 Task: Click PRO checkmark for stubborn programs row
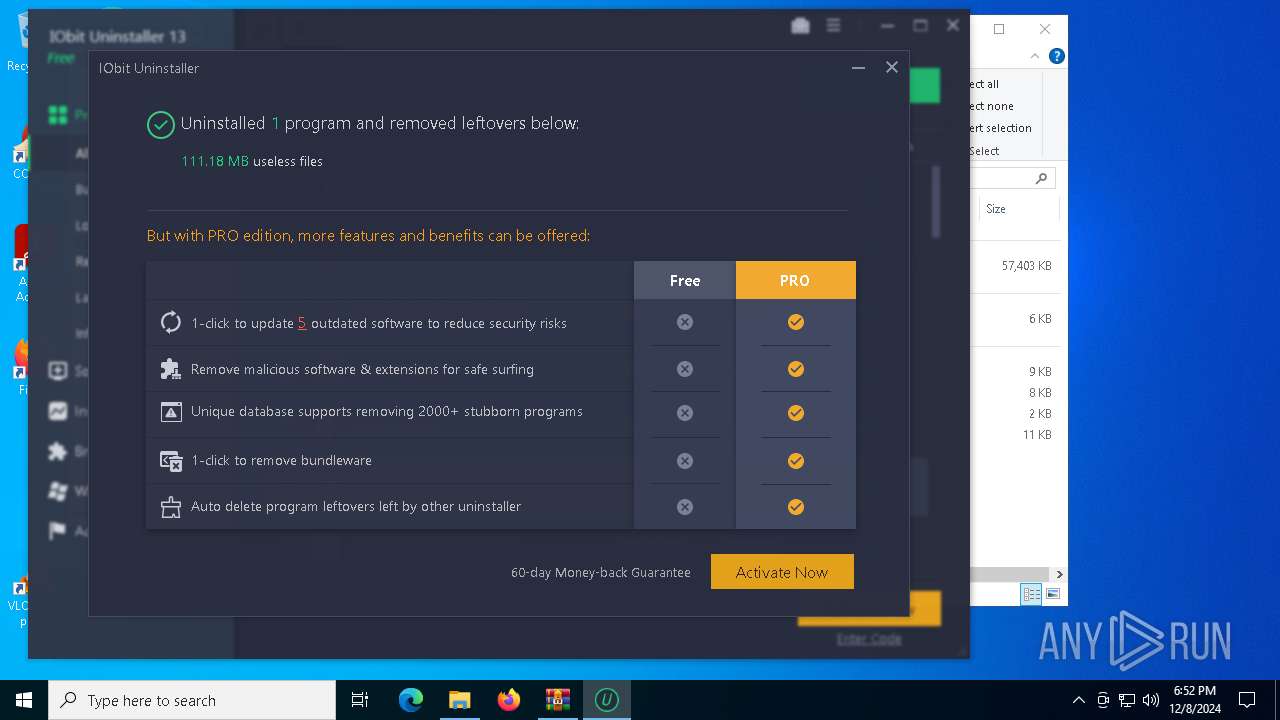(795, 412)
